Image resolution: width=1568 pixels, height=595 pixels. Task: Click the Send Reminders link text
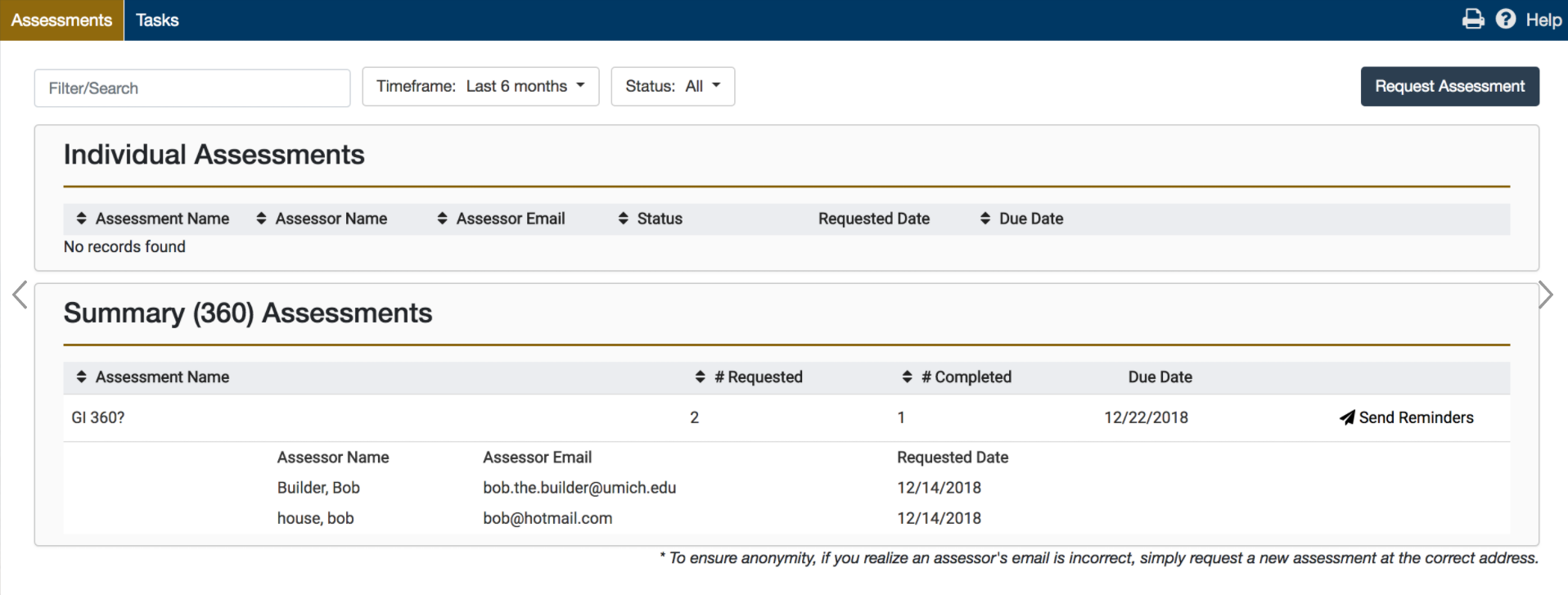1416,417
